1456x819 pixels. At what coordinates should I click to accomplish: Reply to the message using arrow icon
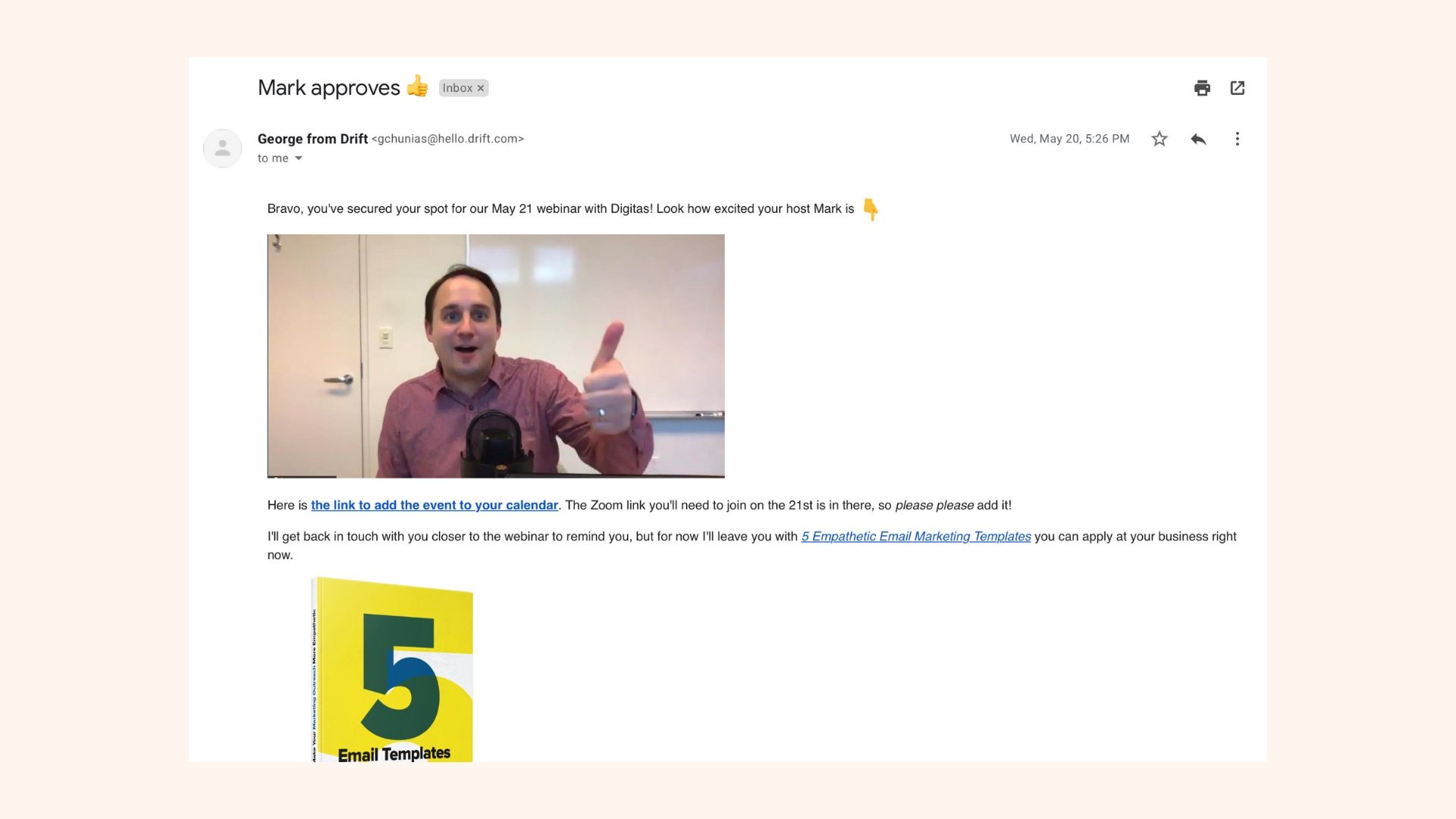(x=1198, y=139)
